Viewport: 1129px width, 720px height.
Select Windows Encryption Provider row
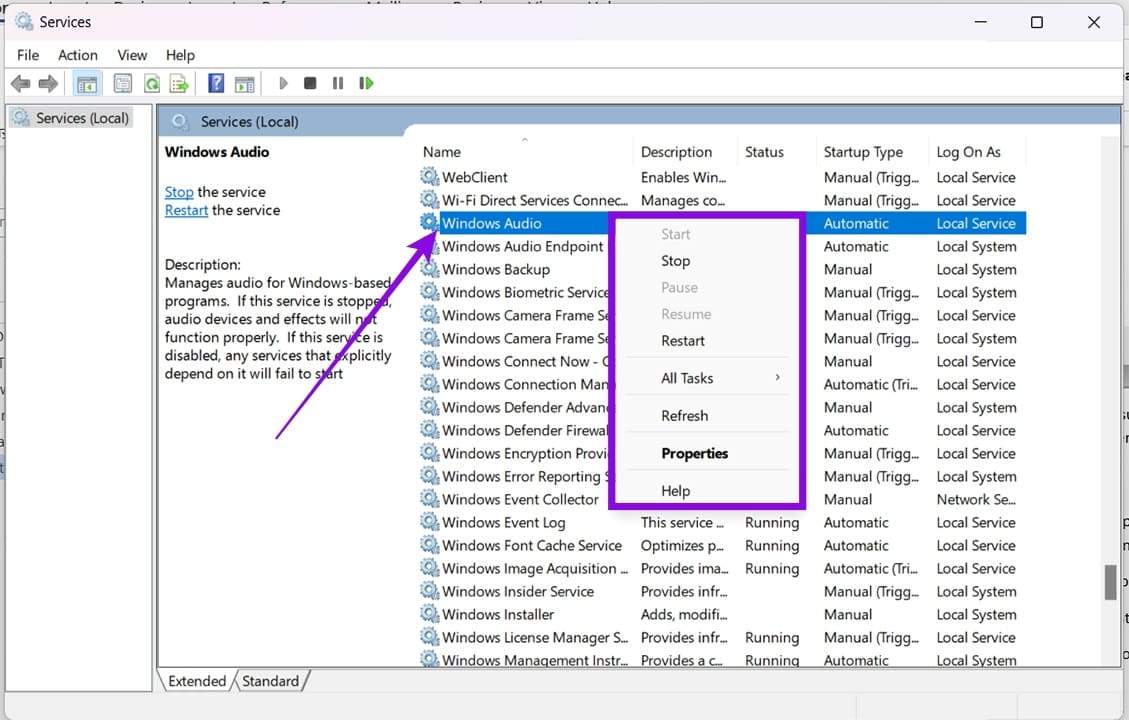[723, 453]
